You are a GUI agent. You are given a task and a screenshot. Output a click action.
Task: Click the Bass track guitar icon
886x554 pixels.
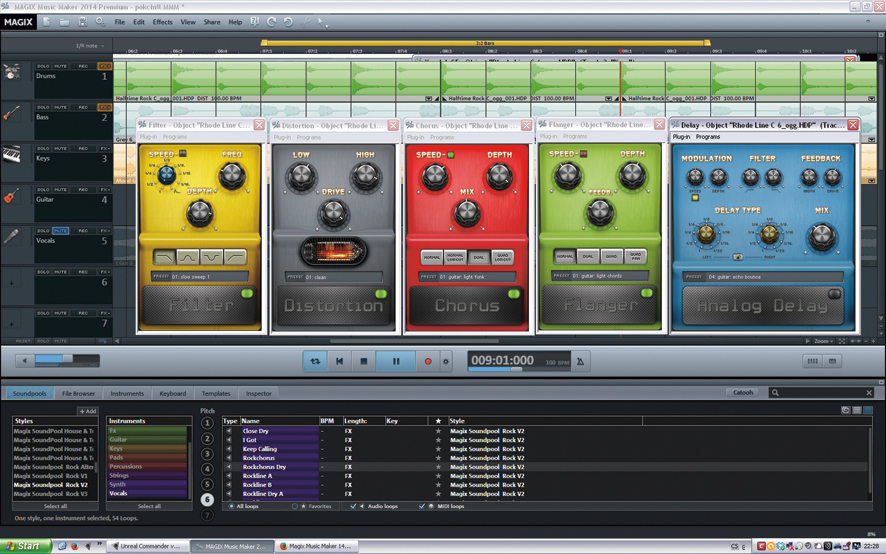[11, 114]
